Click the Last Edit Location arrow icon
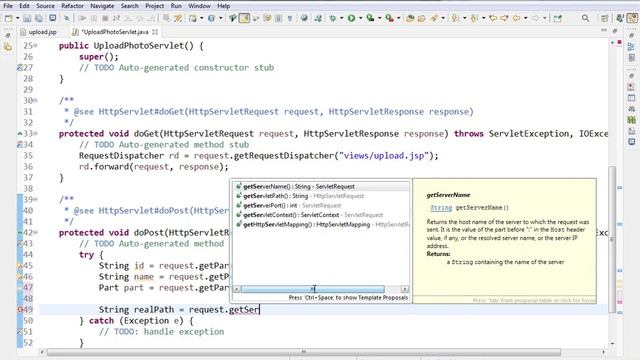Image resolution: width=640 pixels, height=360 pixels. tap(493, 18)
